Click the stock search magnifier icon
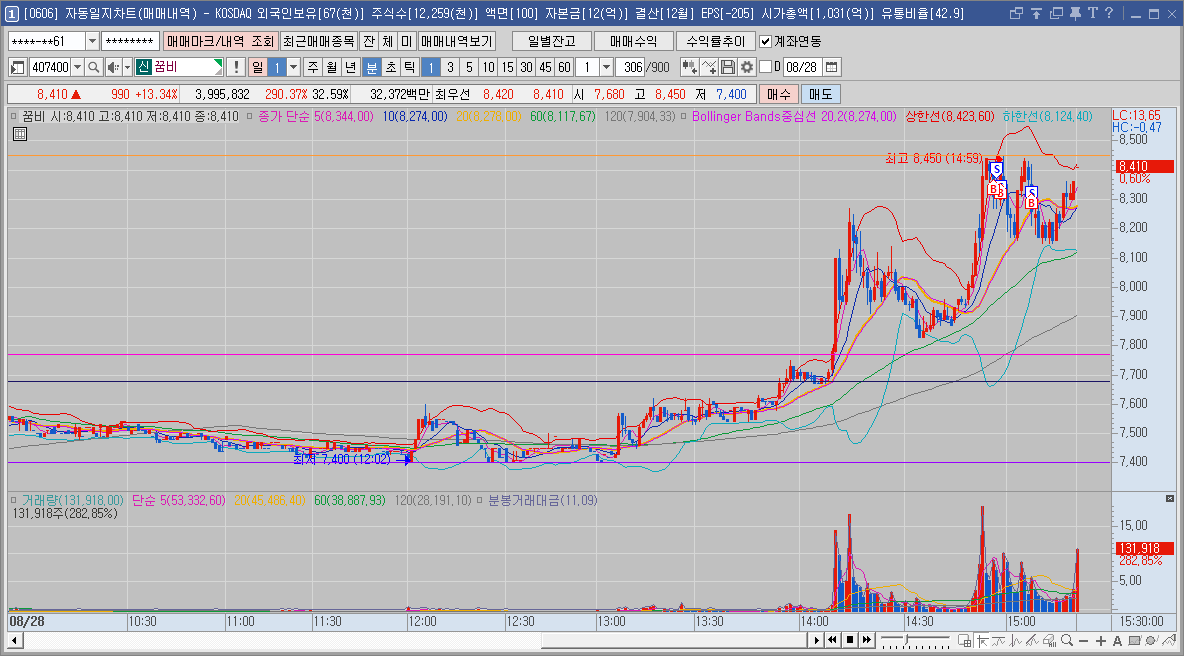Screen dimensions: 1184x656 (x=94, y=67)
